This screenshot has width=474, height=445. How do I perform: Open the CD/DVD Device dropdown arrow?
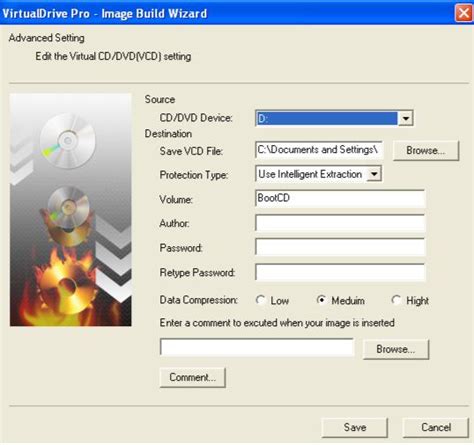pos(406,118)
